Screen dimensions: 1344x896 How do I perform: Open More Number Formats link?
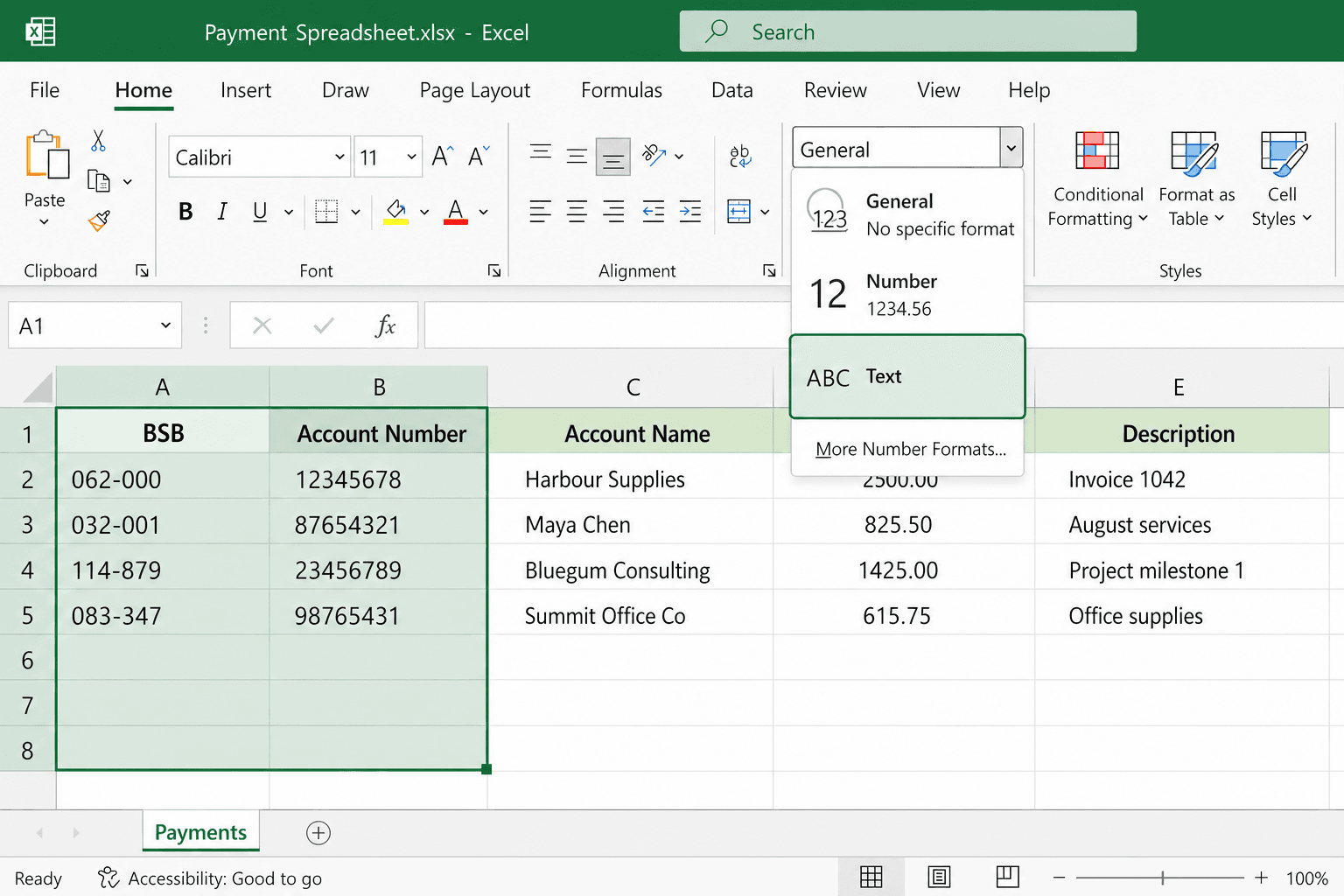click(911, 449)
